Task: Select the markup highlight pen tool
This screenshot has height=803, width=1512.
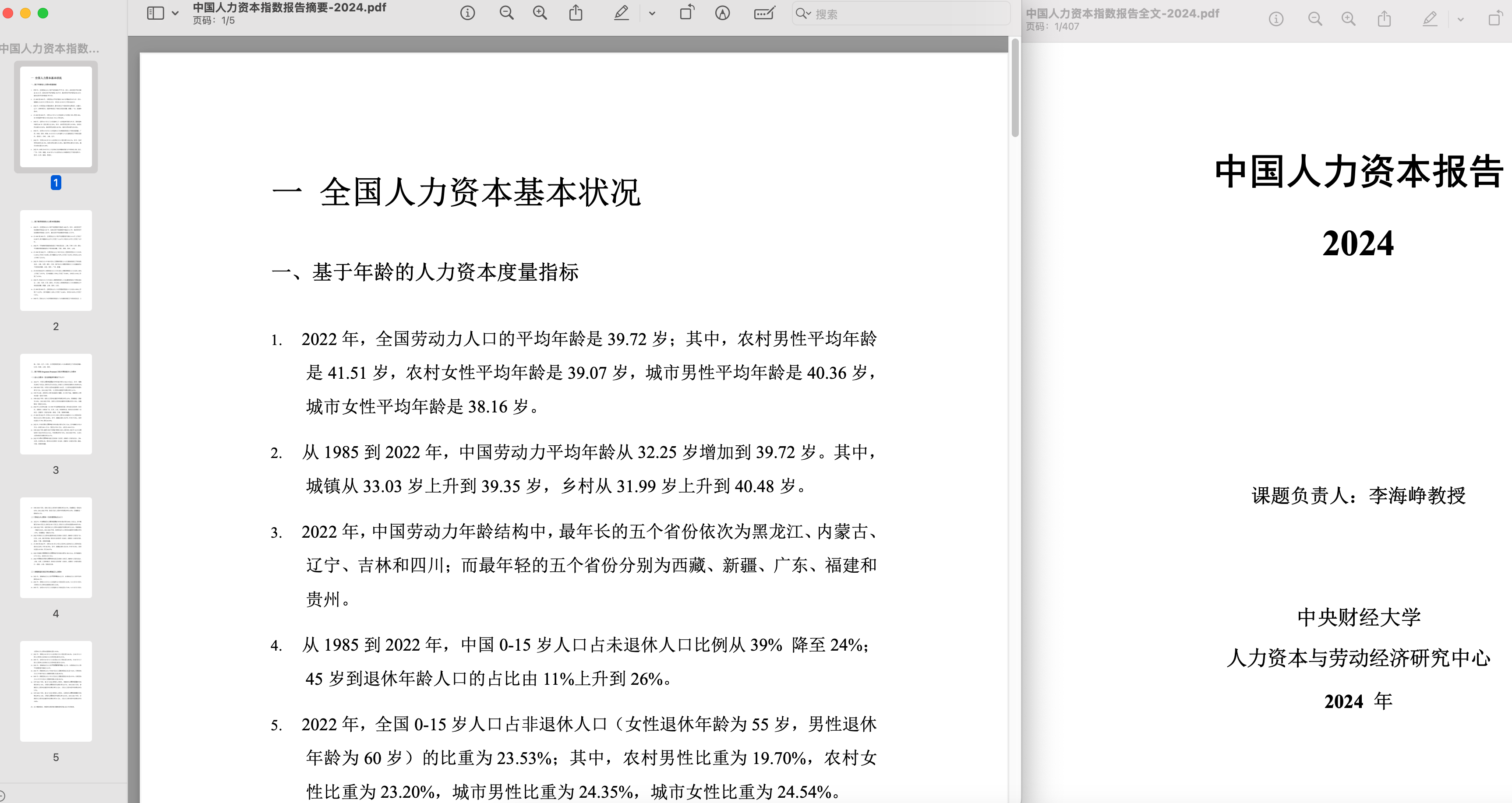Action: pos(621,13)
